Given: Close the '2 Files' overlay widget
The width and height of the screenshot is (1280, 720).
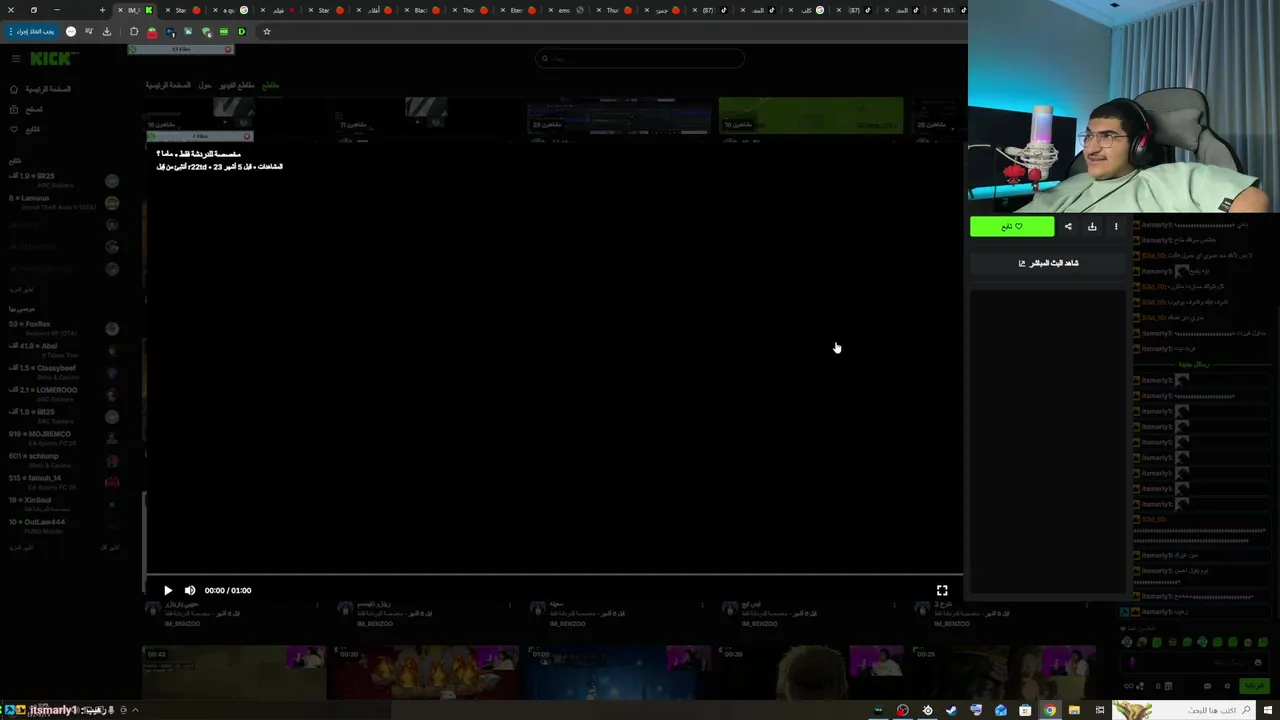Looking at the screenshot, I should [247, 136].
